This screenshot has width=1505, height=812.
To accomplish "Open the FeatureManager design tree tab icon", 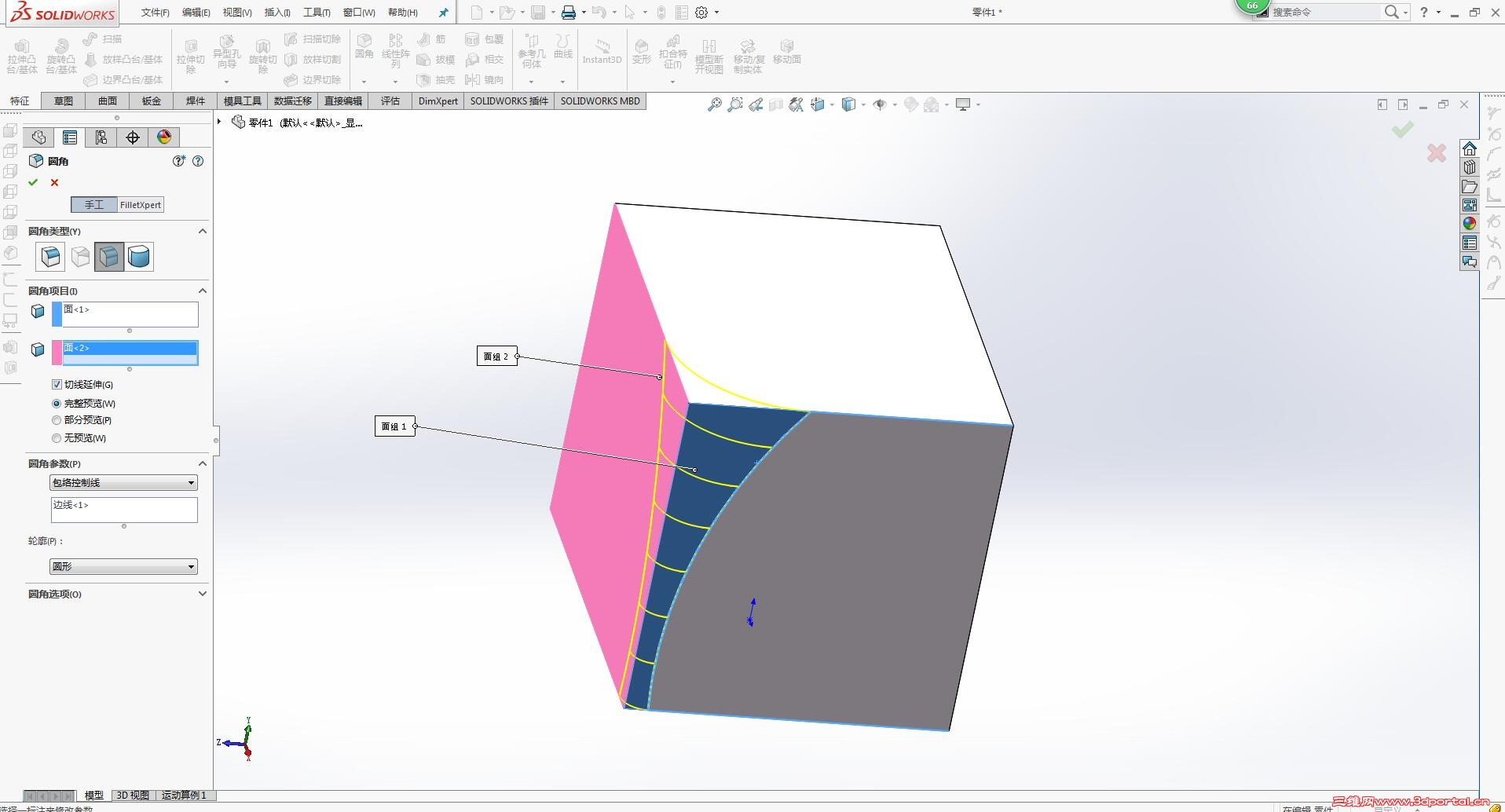I will (x=38, y=137).
